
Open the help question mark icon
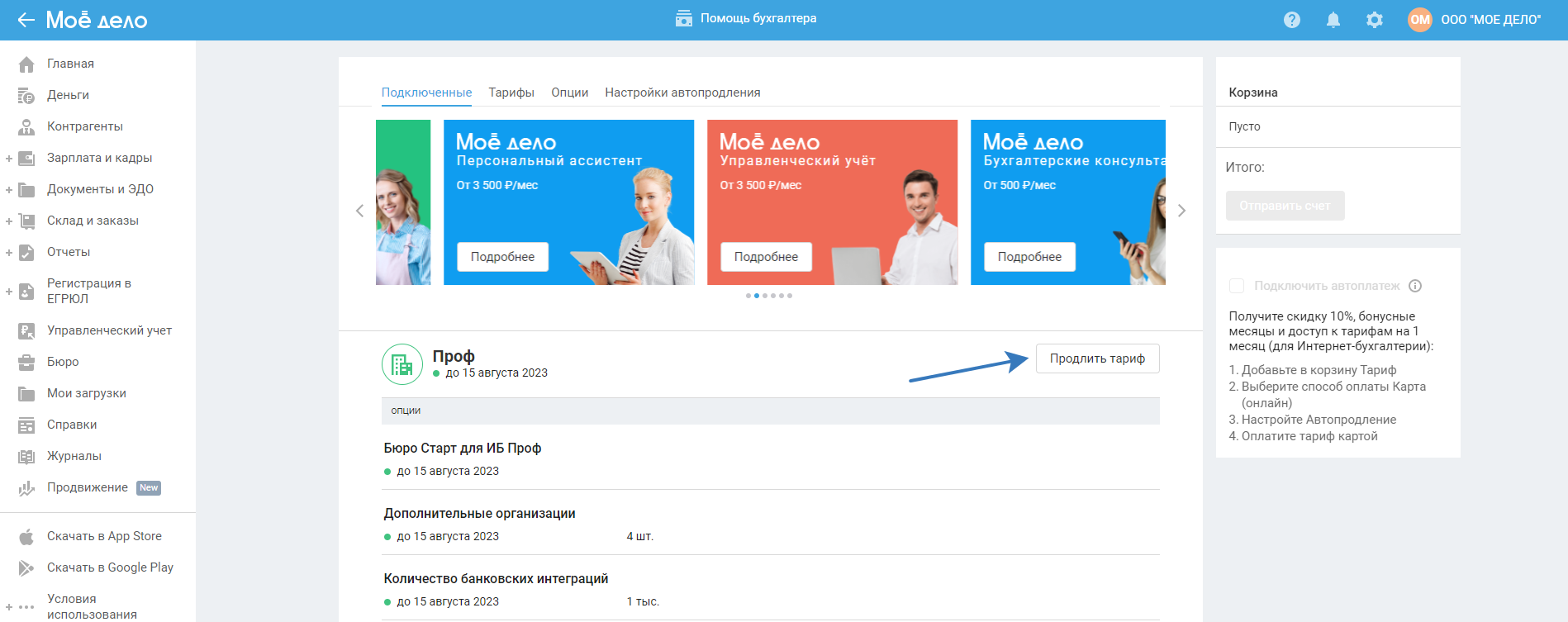click(1292, 20)
